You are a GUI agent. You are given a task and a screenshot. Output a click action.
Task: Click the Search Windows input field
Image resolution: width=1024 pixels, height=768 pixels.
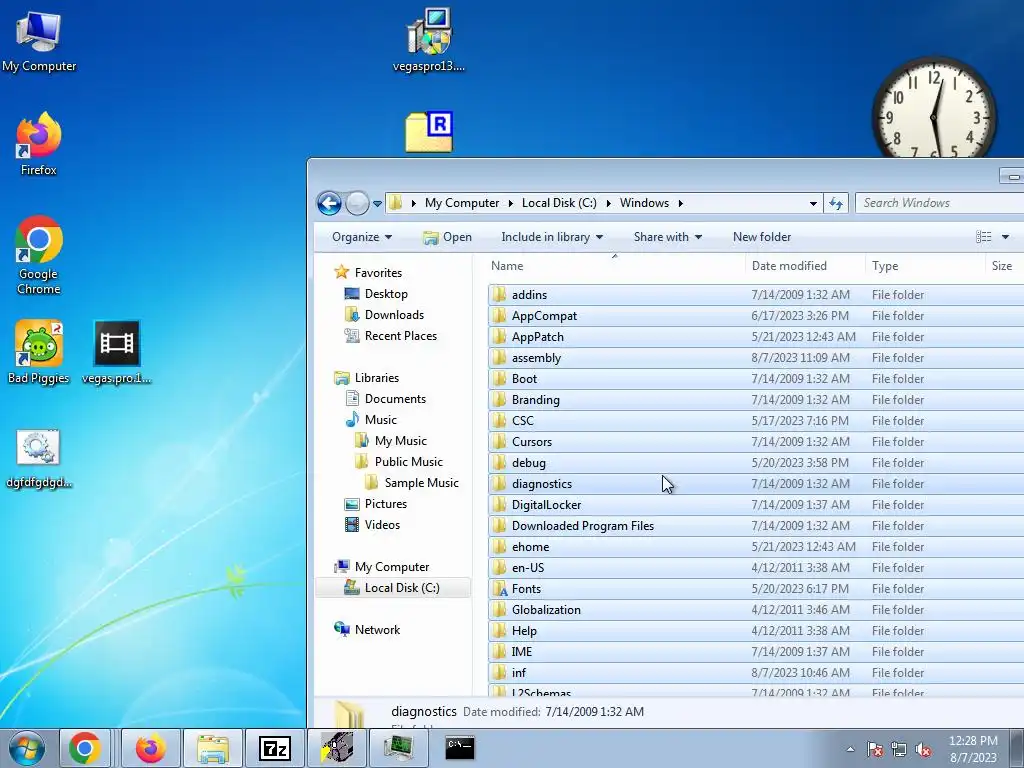tap(939, 203)
